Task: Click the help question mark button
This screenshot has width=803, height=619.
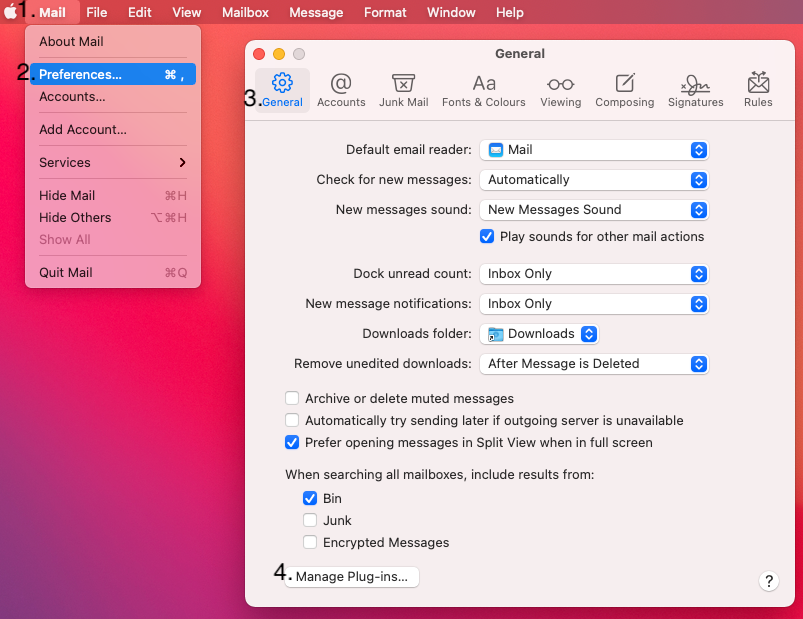Action: pos(769,581)
